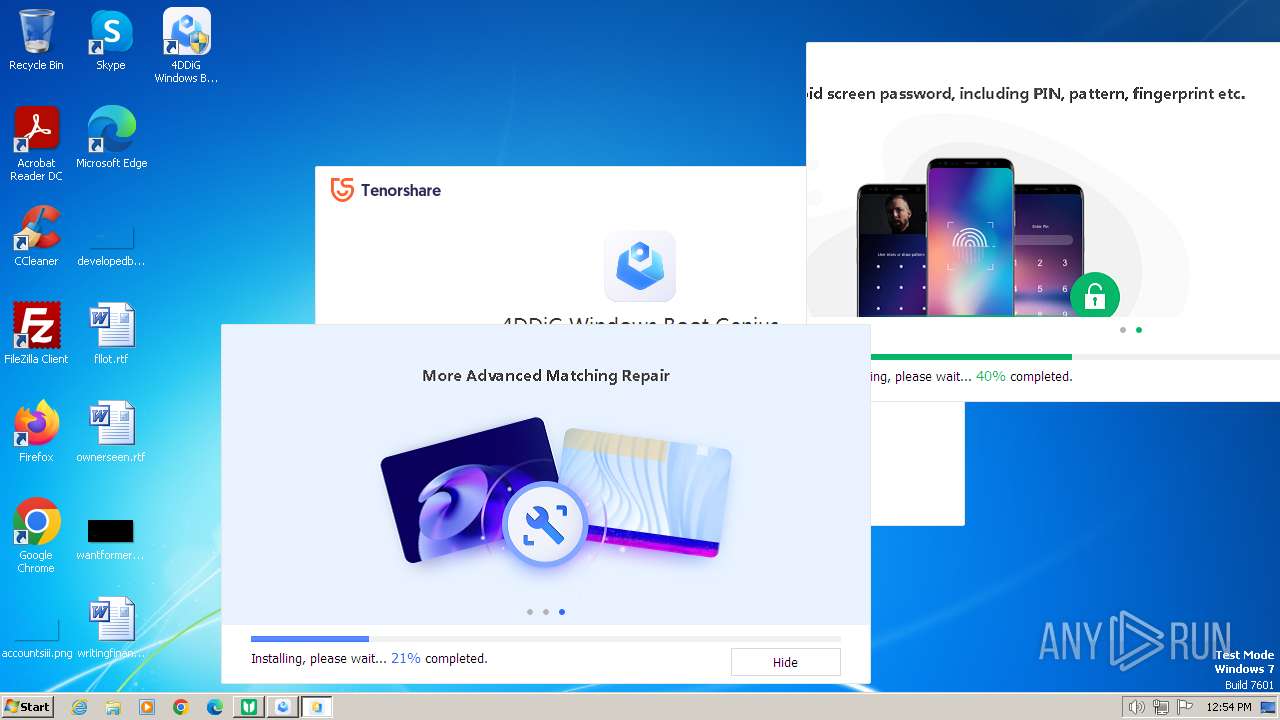
Task: Open the media player taskbar icon
Action: point(147,707)
